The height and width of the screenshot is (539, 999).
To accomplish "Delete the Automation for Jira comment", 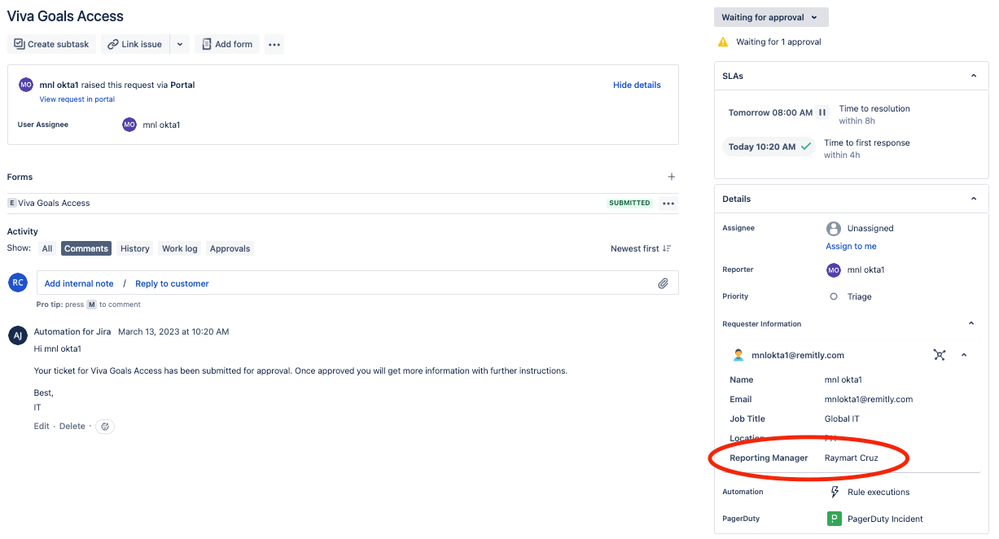I will [x=72, y=426].
